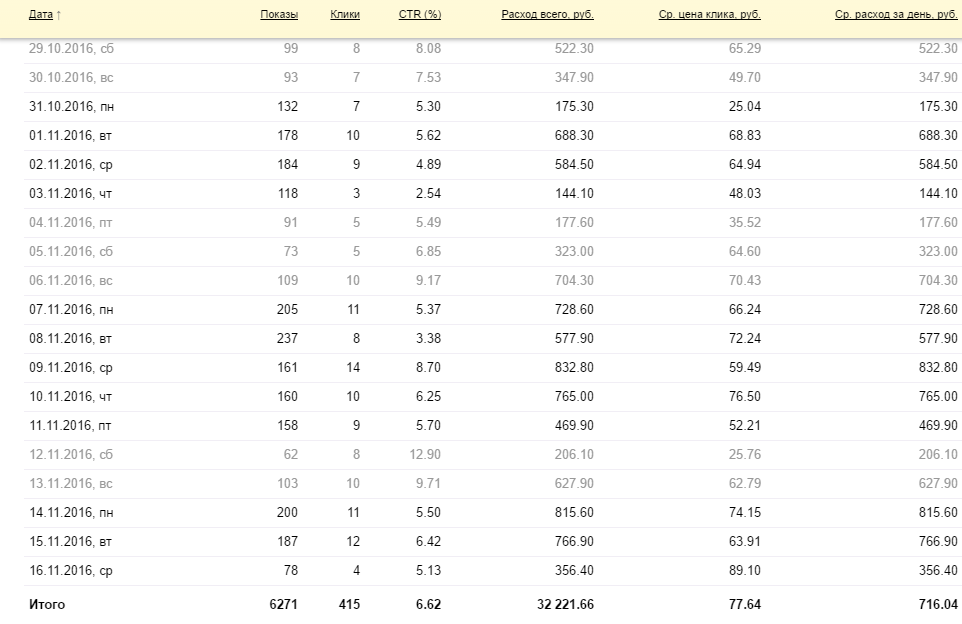This screenshot has height=624, width=962.
Task: Sort table by Дата column header
Action: [x=40, y=15]
